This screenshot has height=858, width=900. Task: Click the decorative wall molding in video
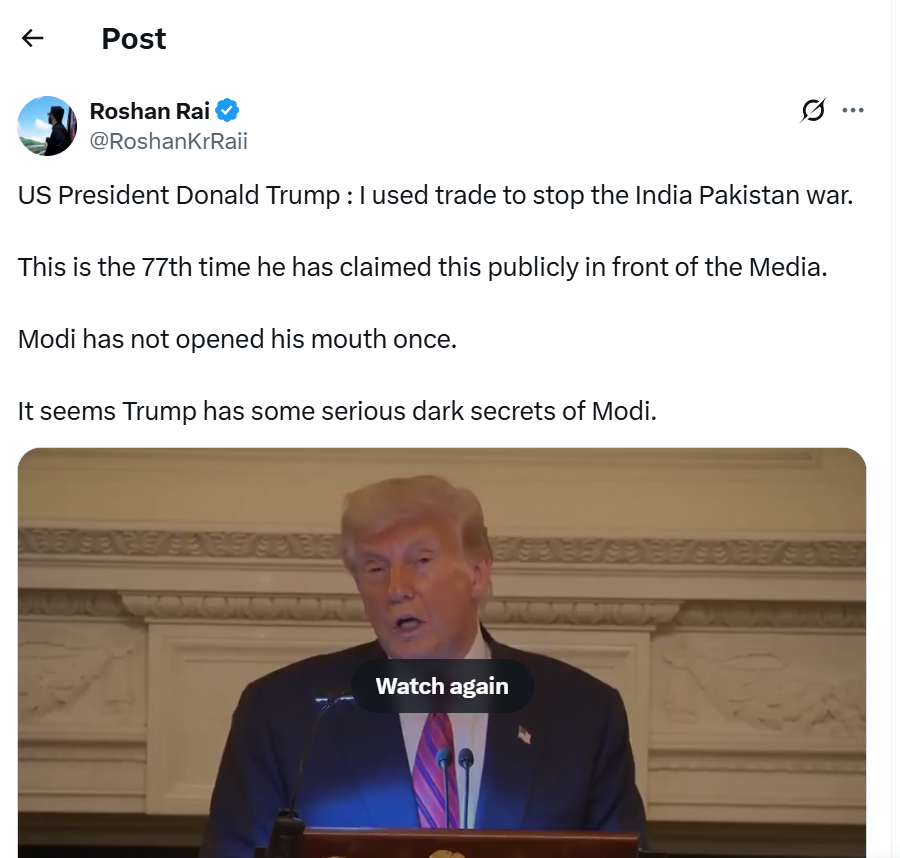[x=677, y=551]
